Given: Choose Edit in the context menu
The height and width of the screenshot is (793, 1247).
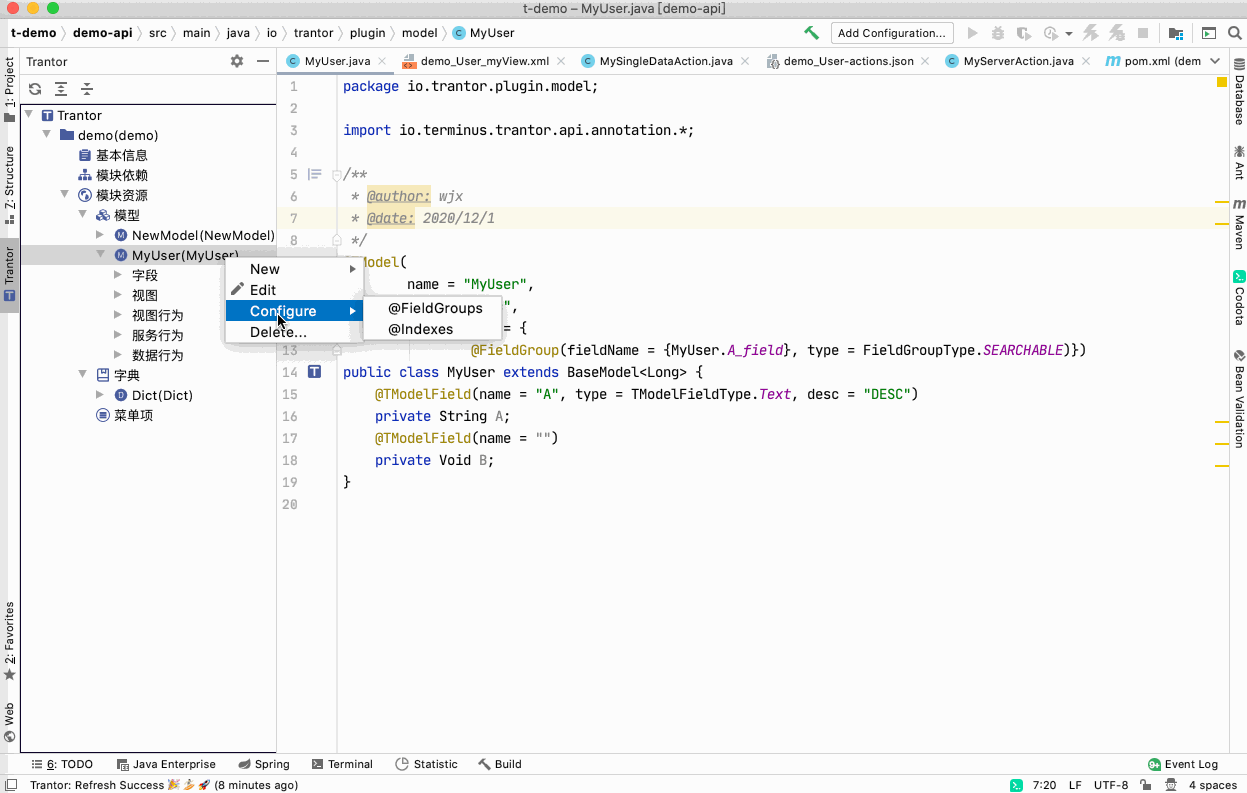Looking at the screenshot, I should click(293, 290).
